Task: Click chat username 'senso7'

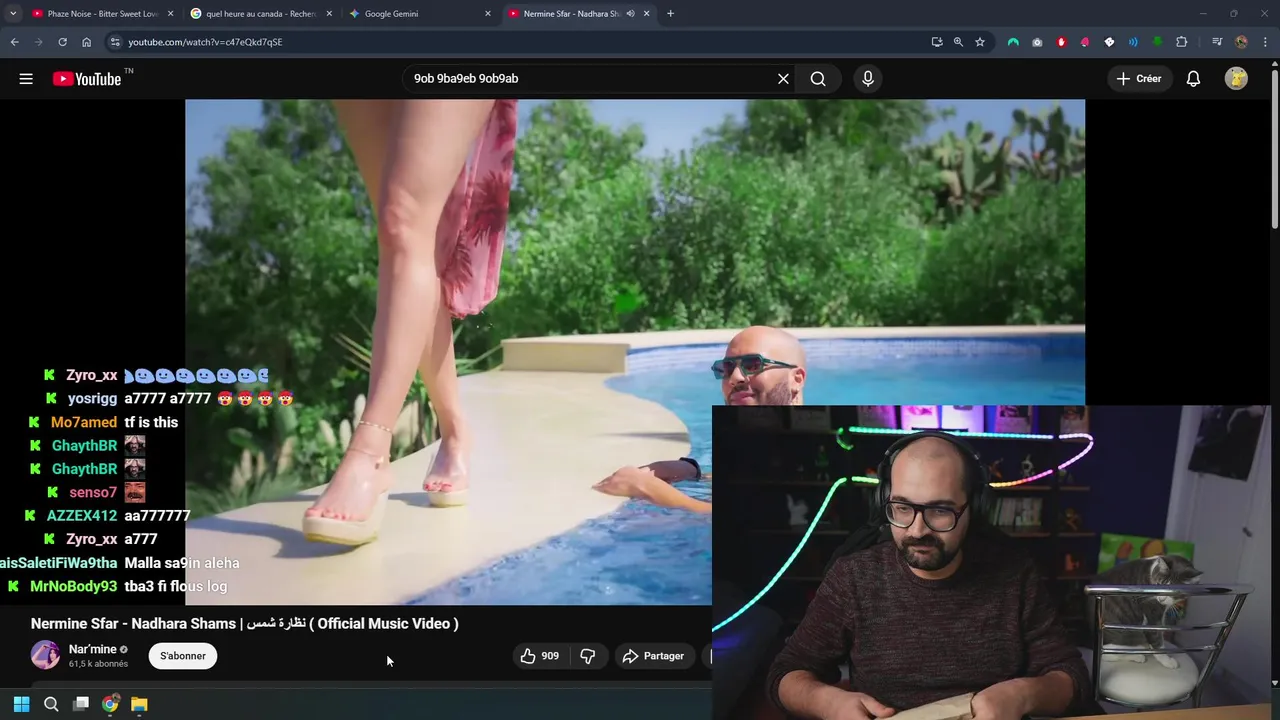Action: point(93,493)
